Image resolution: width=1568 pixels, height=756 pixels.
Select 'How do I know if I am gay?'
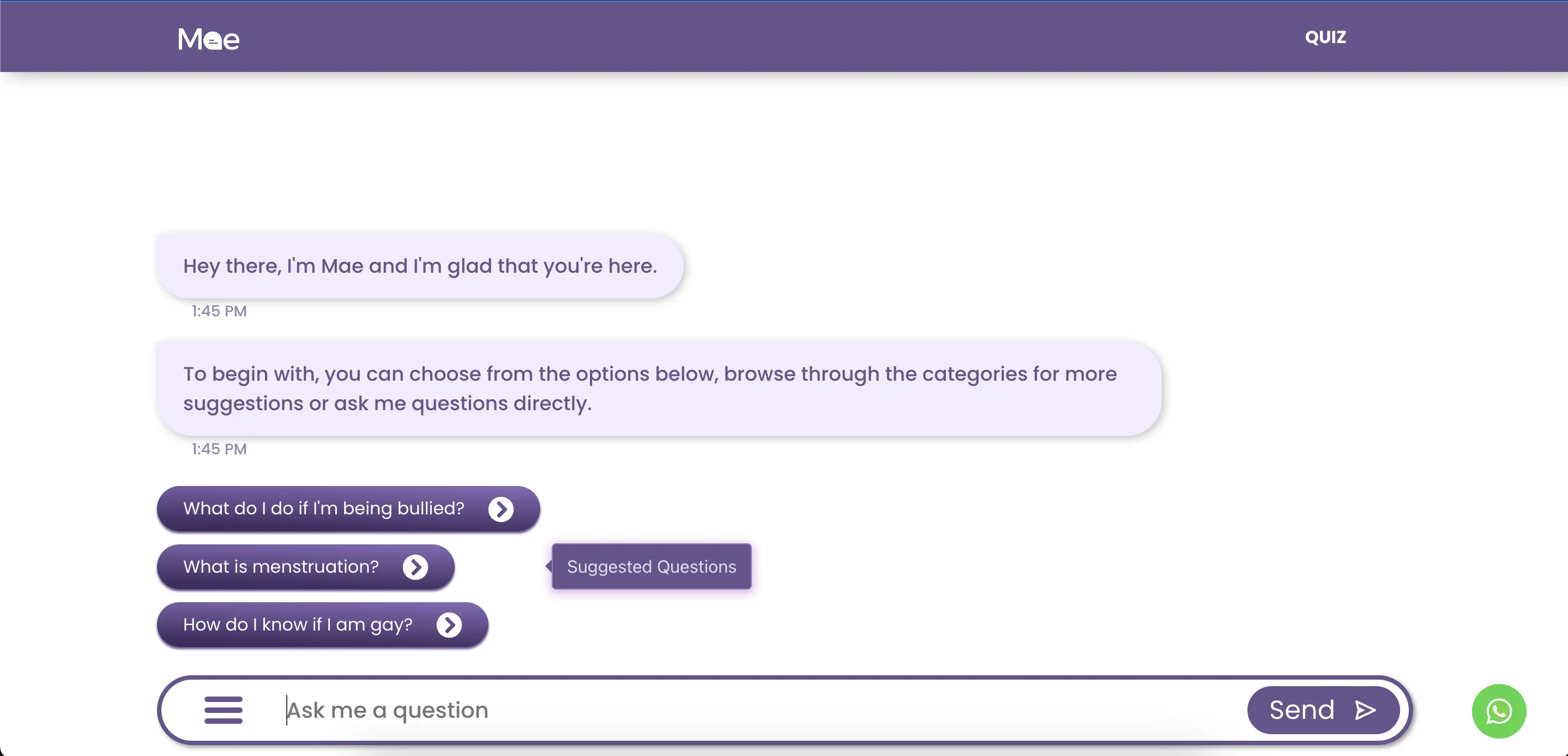(x=298, y=625)
